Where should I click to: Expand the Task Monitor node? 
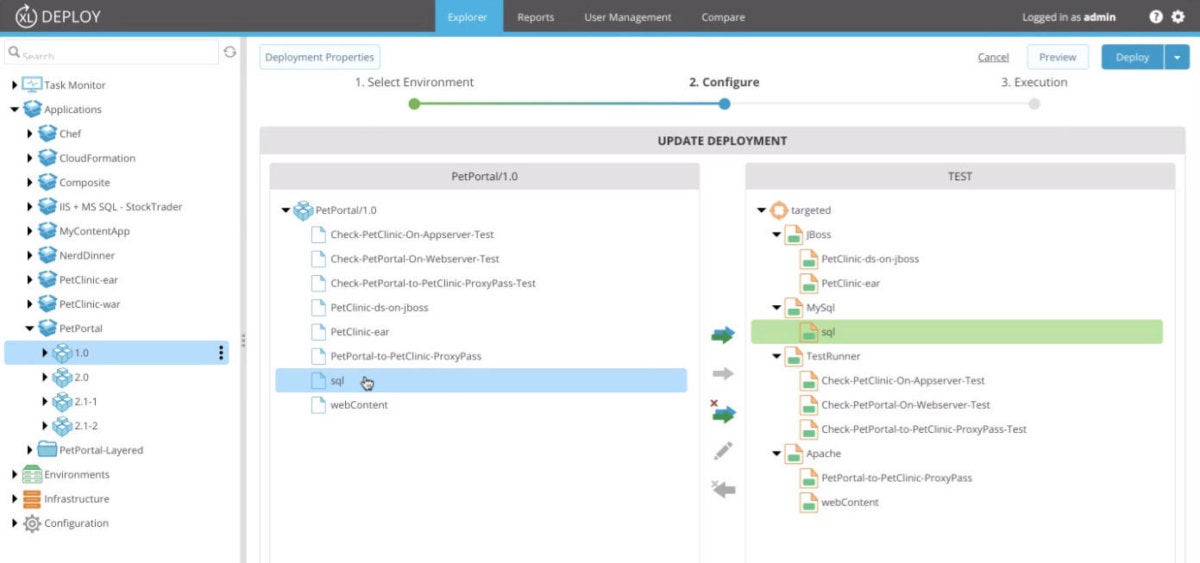click(14, 85)
